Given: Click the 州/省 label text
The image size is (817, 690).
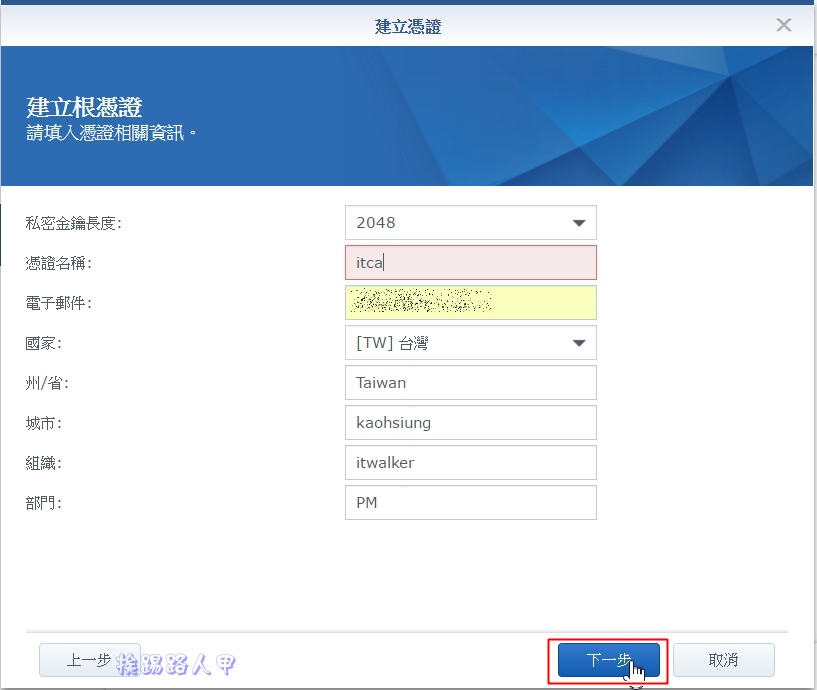Looking at the screenshot, I should pyautogui.click(x=47, y=383).
